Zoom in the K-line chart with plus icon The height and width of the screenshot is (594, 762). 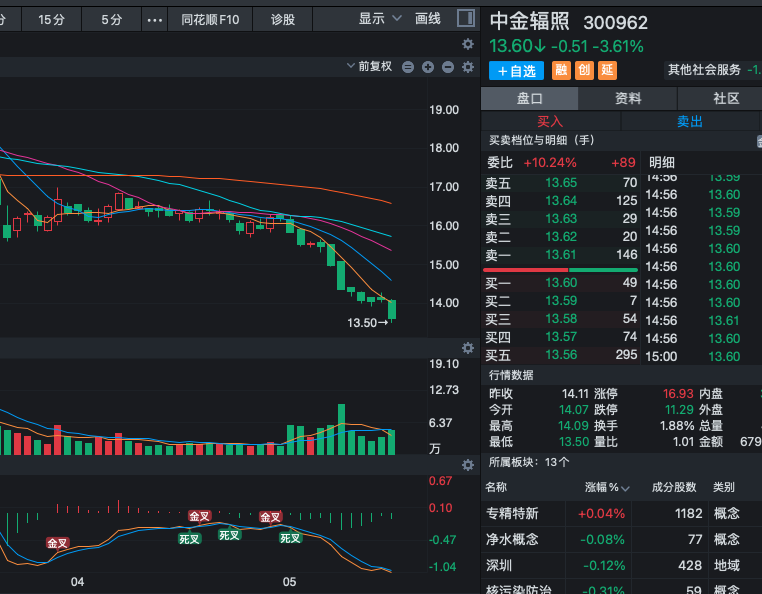[x=428, y=67]
